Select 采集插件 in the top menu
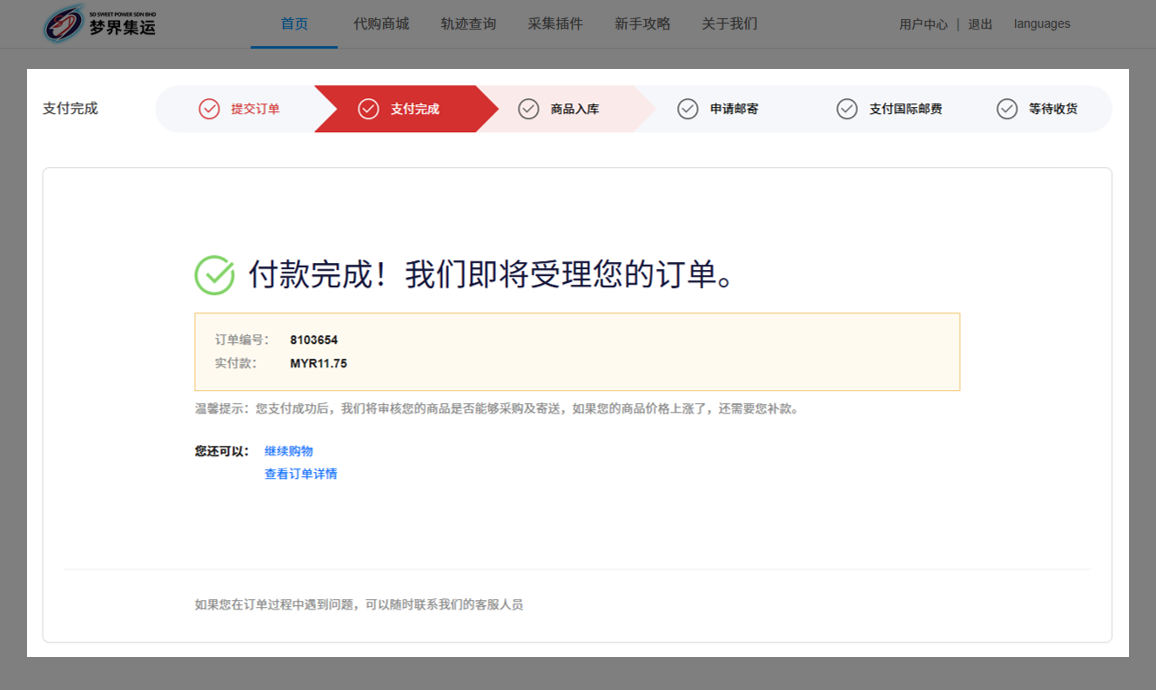 pos(555,24)
